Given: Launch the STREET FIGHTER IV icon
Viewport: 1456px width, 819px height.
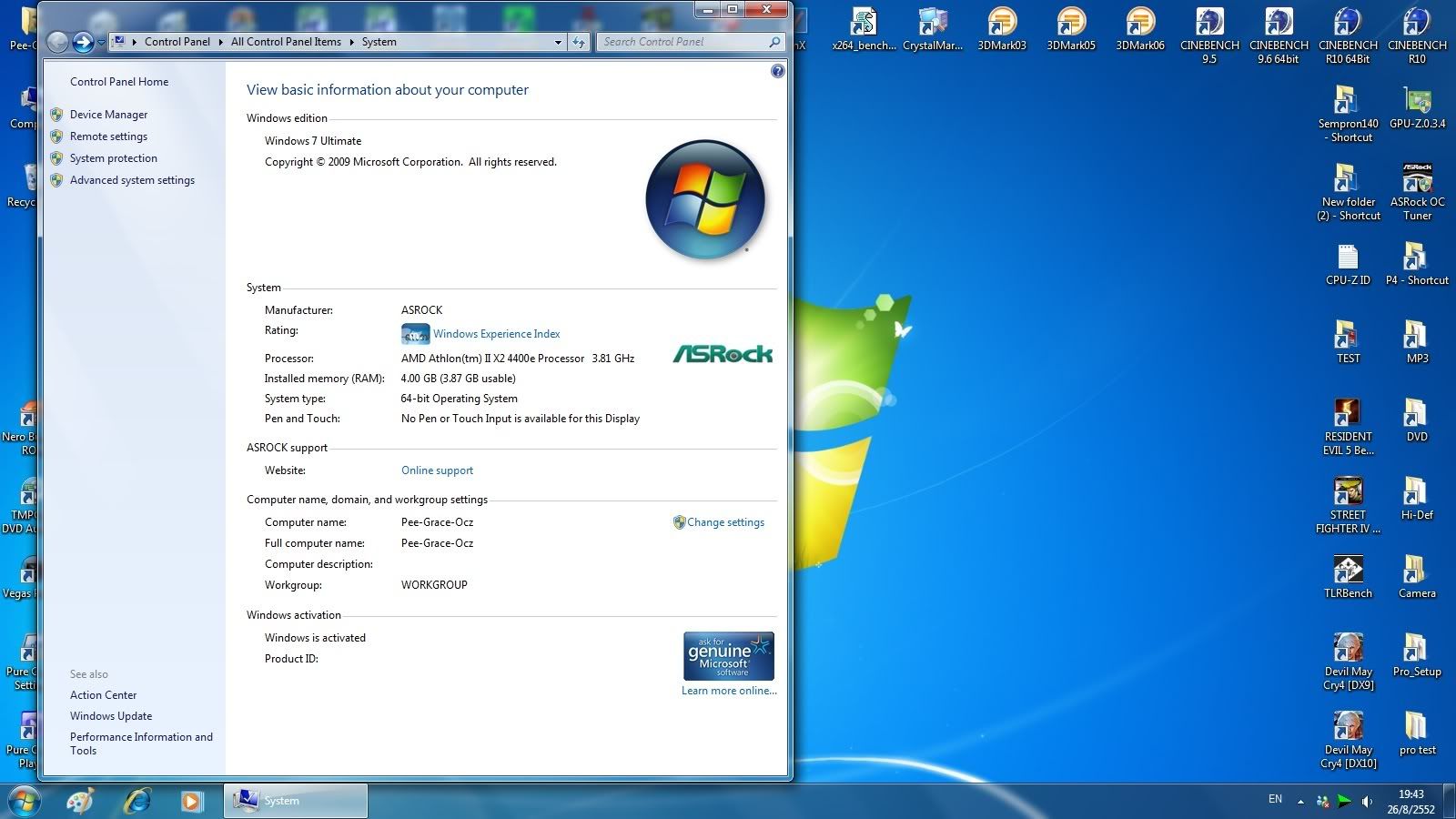Looking at the screenshot, I should pos(1348,505).
